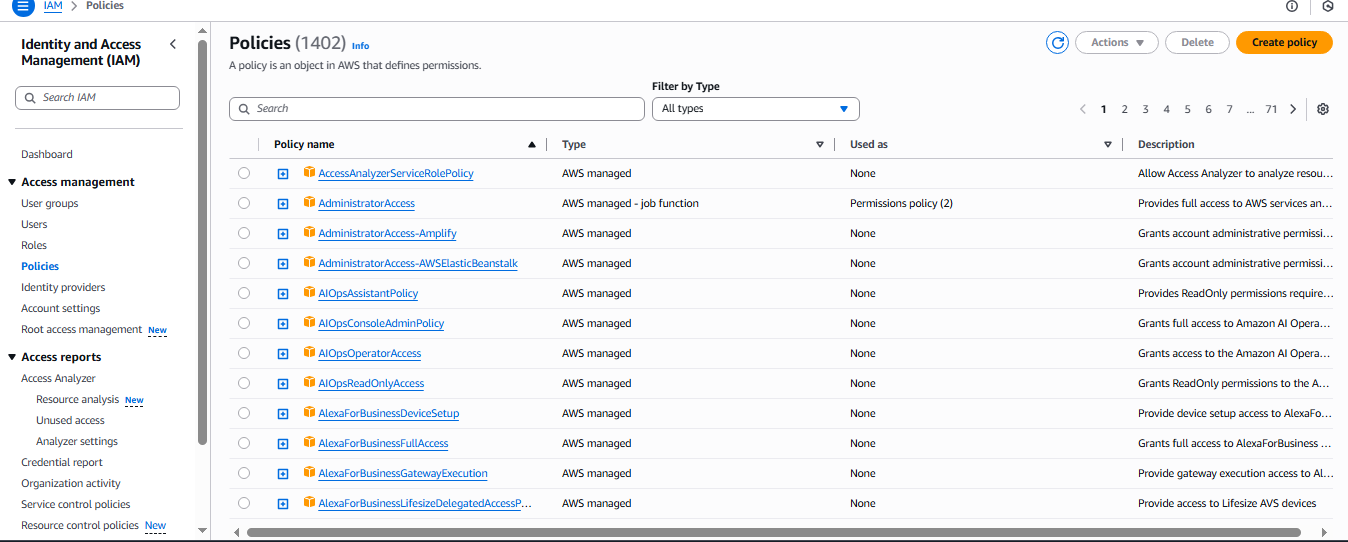This screenshot has height=542, width=1348.
Task: Click orange policy icon for AlexaForBusinessGatewayExecution
Action: (x=310, y=473)
